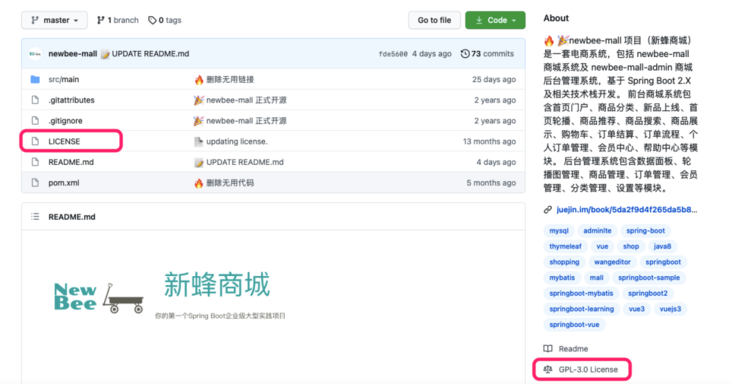View the 1 branch link
This screenshot has height=384, width=732.
point(118,20)
